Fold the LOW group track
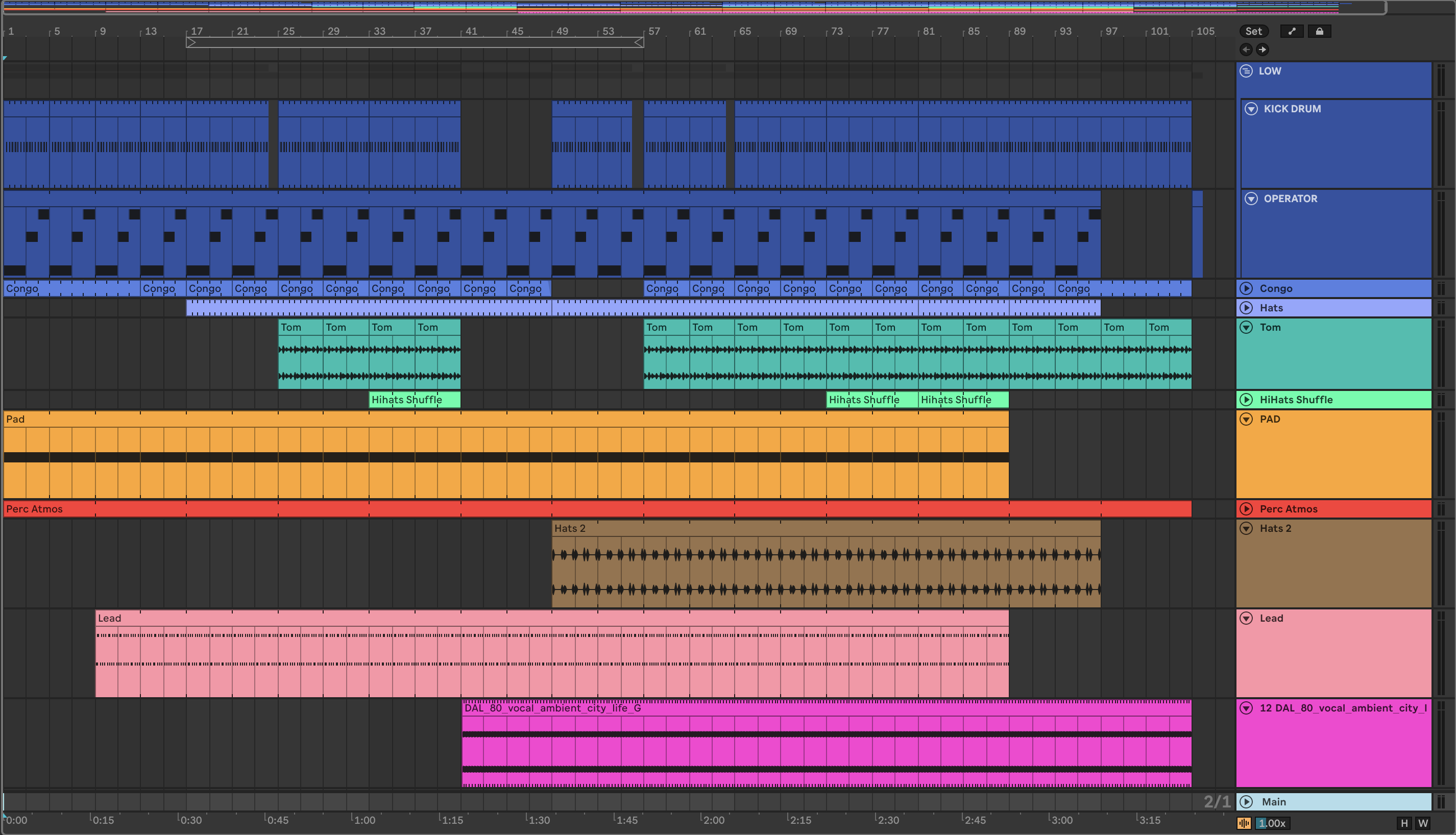Screen dimensions: 1456x835 point(1246,71)
